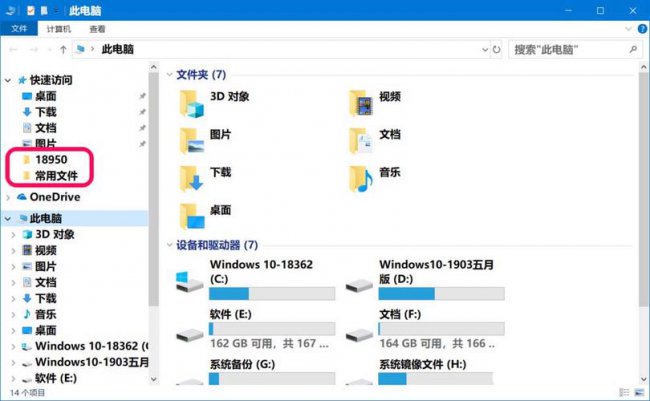The height and width of the screenshot is (401, 650).
Task: Click the 文件夹 (7) group heading
Action: pos(201,75)
